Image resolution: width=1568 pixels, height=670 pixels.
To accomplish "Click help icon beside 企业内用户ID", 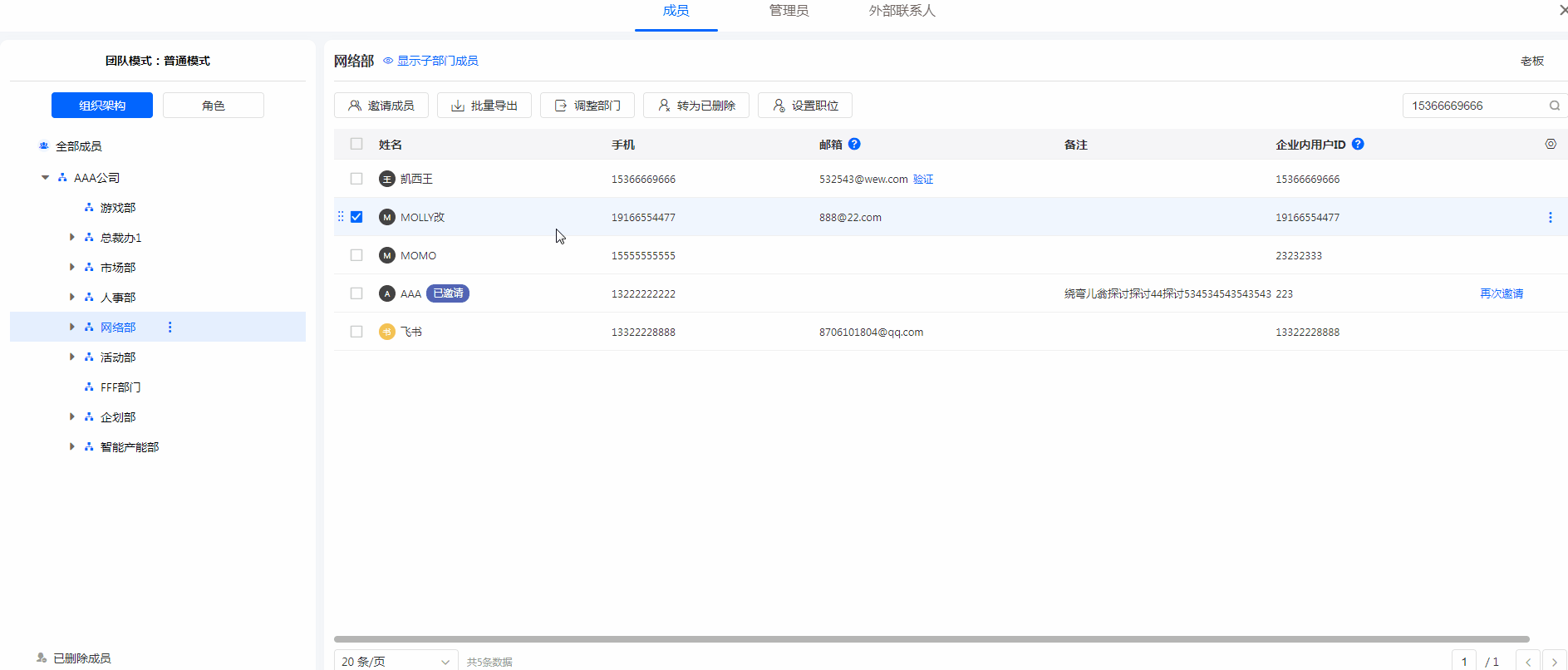I will [x=1358, y=144].
